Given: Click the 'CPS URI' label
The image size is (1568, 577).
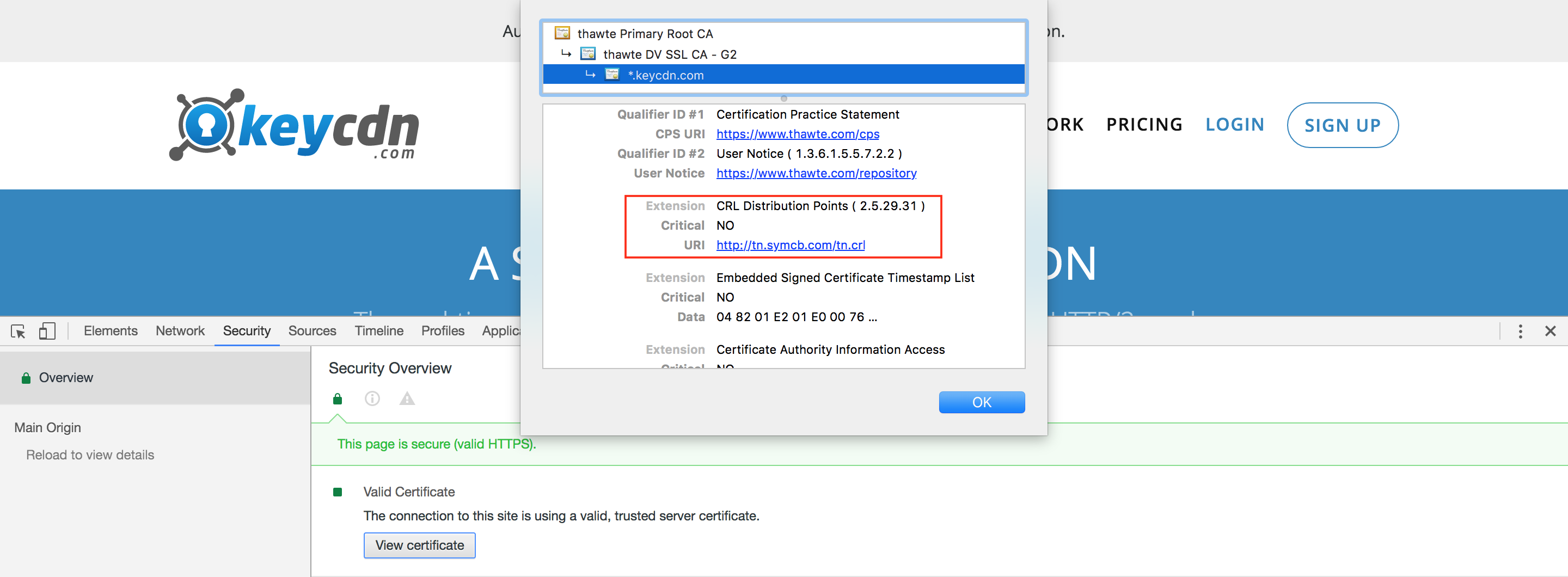Looking at the screenshot, I should pyautogui.click(x=680, y=134).
